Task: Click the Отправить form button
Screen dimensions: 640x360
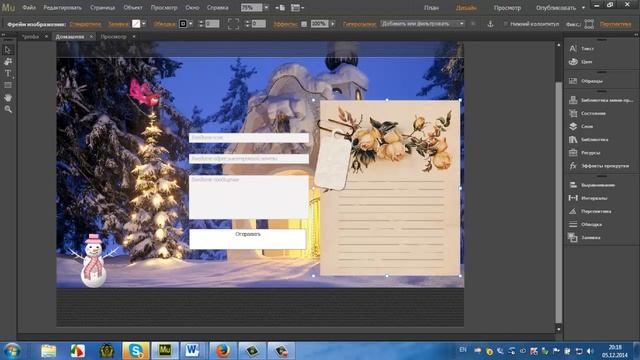Action: [247, 239]
